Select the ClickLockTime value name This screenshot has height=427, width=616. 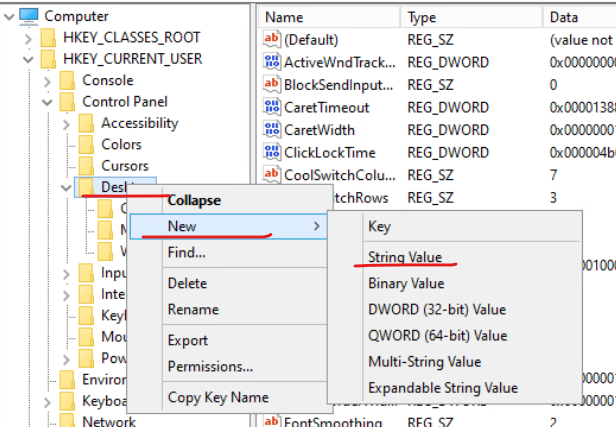point(330,153)
